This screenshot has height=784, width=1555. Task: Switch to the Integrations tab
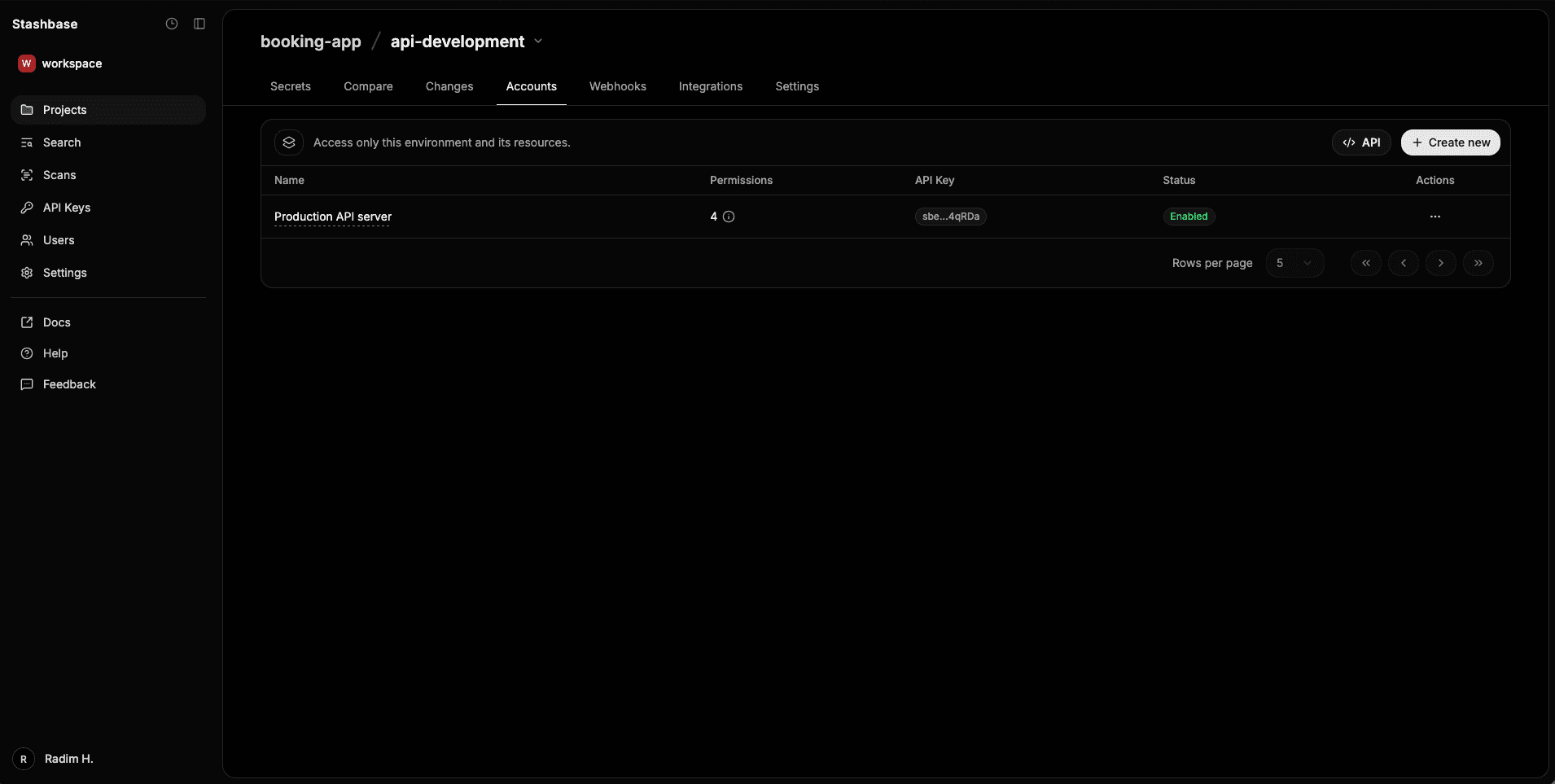[711, 86]
